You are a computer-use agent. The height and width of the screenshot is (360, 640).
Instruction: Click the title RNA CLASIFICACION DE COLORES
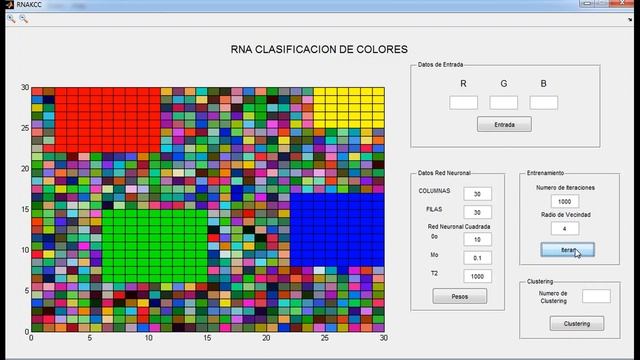pyautogui.click(x=319, y=49)
